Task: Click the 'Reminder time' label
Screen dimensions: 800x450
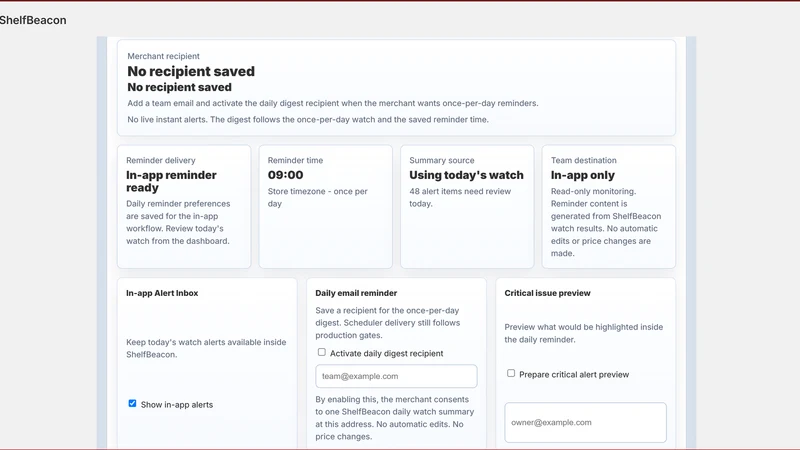Action: [295, 160]
